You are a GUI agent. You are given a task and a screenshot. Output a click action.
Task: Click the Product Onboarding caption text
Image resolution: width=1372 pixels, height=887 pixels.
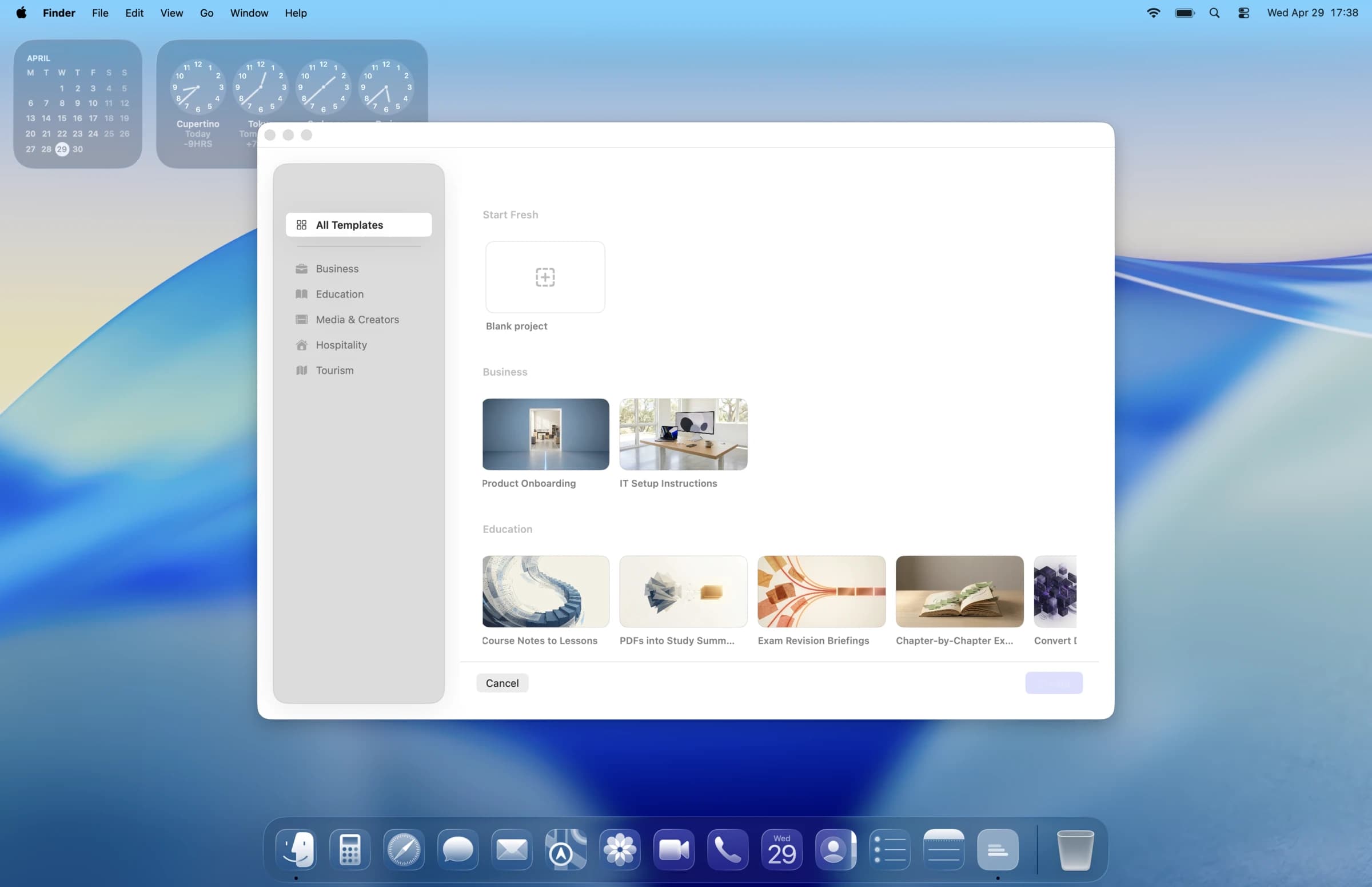click(x=529, y=483)
